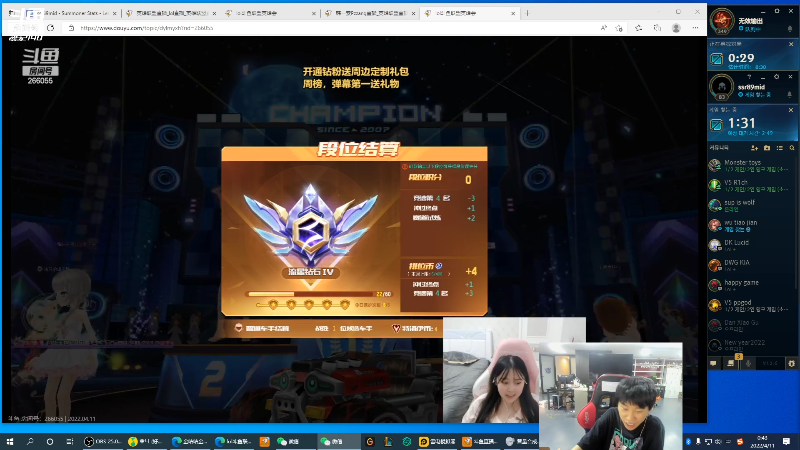Select friend V5 pgod
The width and height of the screenshot is (800, 450).
pos(752,305)
